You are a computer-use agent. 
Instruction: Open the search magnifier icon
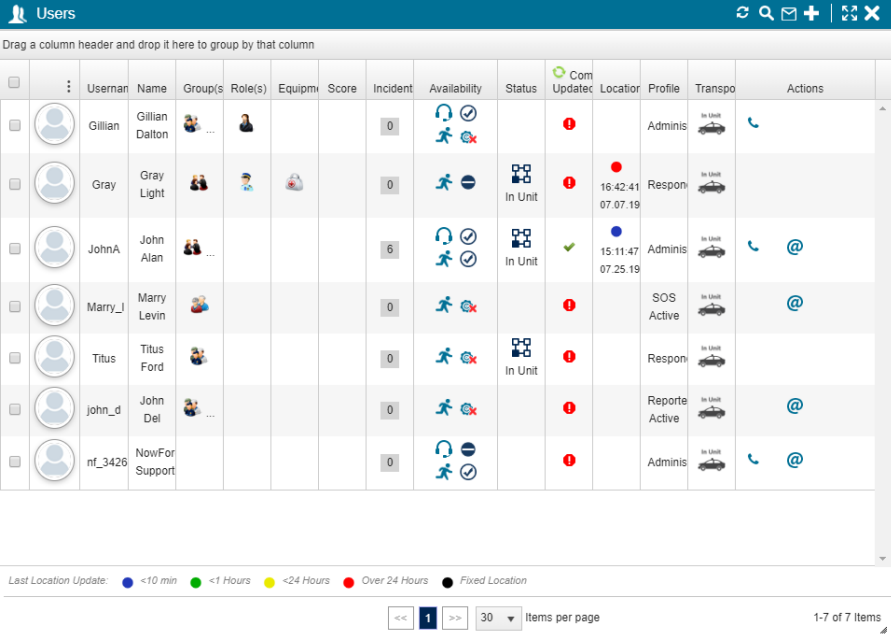766,13
